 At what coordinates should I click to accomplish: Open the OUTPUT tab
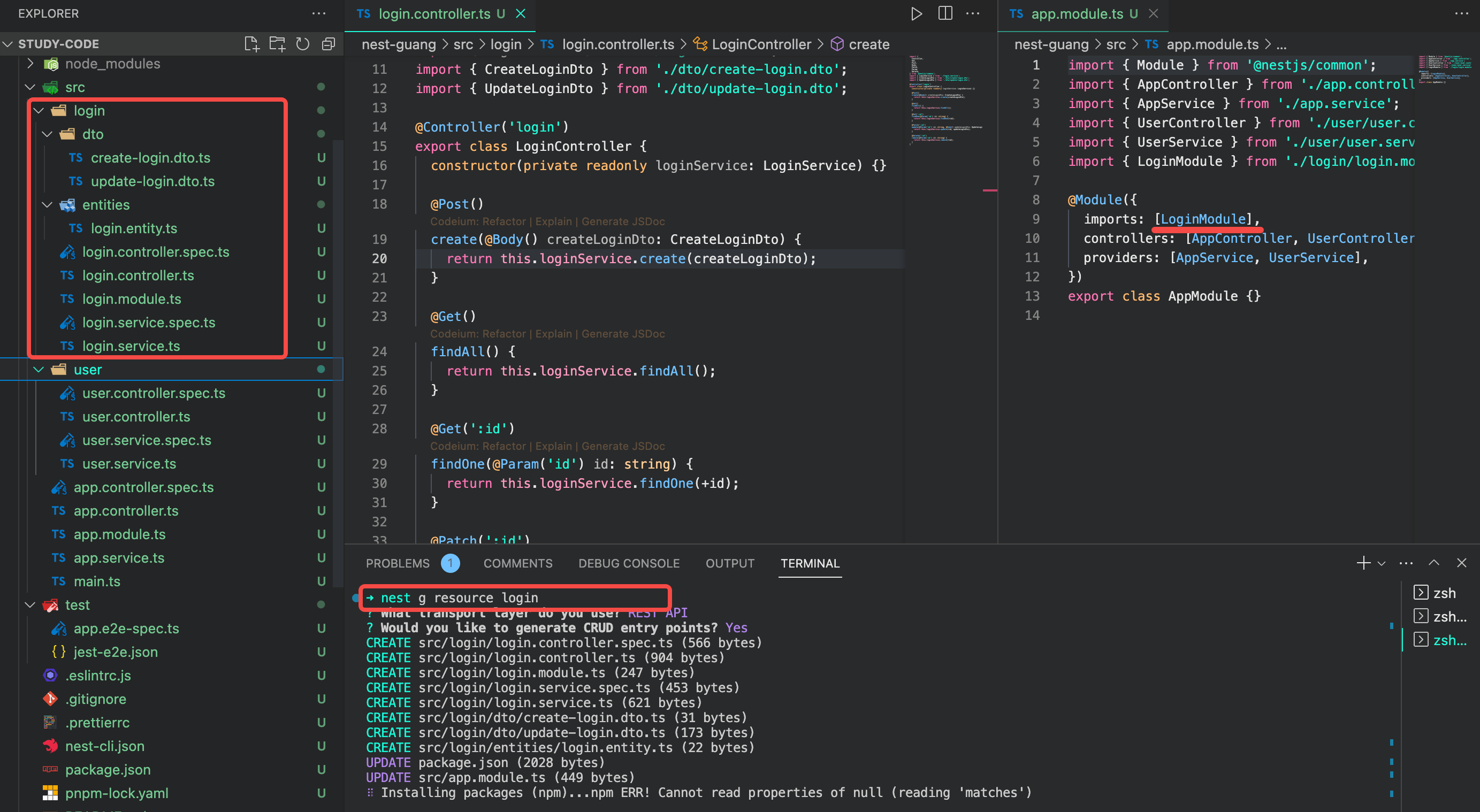pos(730,563)
